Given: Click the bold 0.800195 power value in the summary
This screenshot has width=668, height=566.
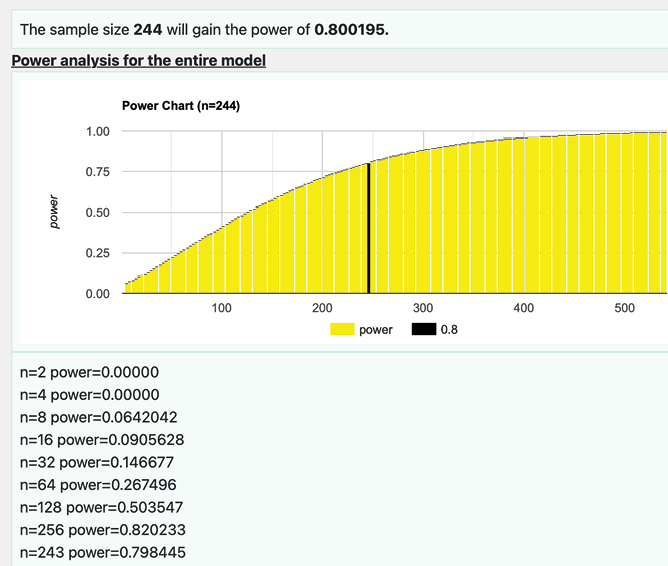Looking at the screenshot, I should (351, 29).
